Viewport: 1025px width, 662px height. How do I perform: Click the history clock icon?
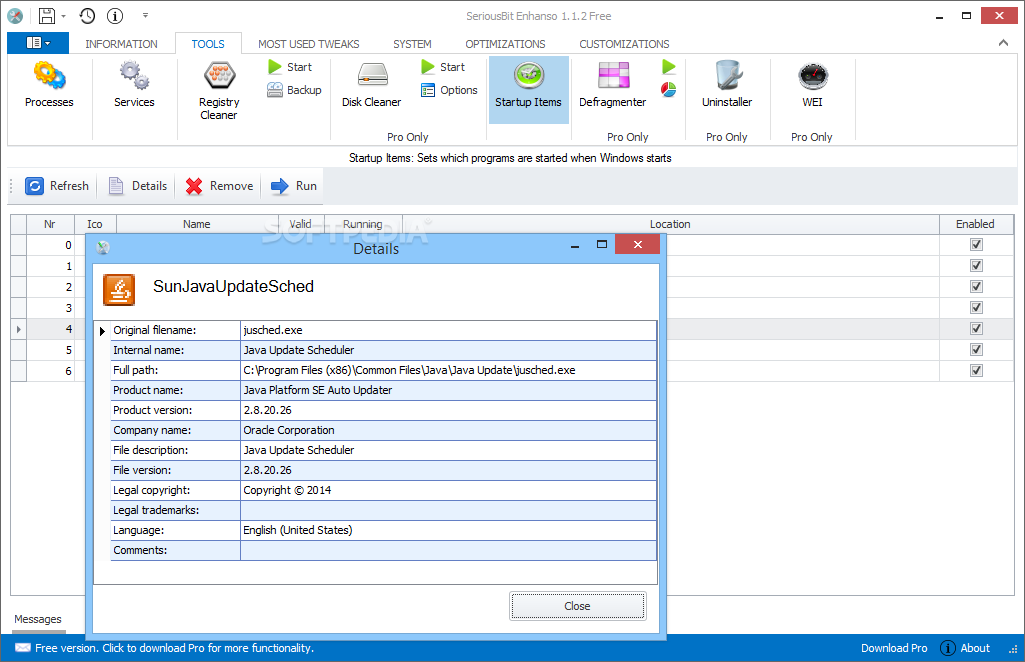(x=87, y=16)
